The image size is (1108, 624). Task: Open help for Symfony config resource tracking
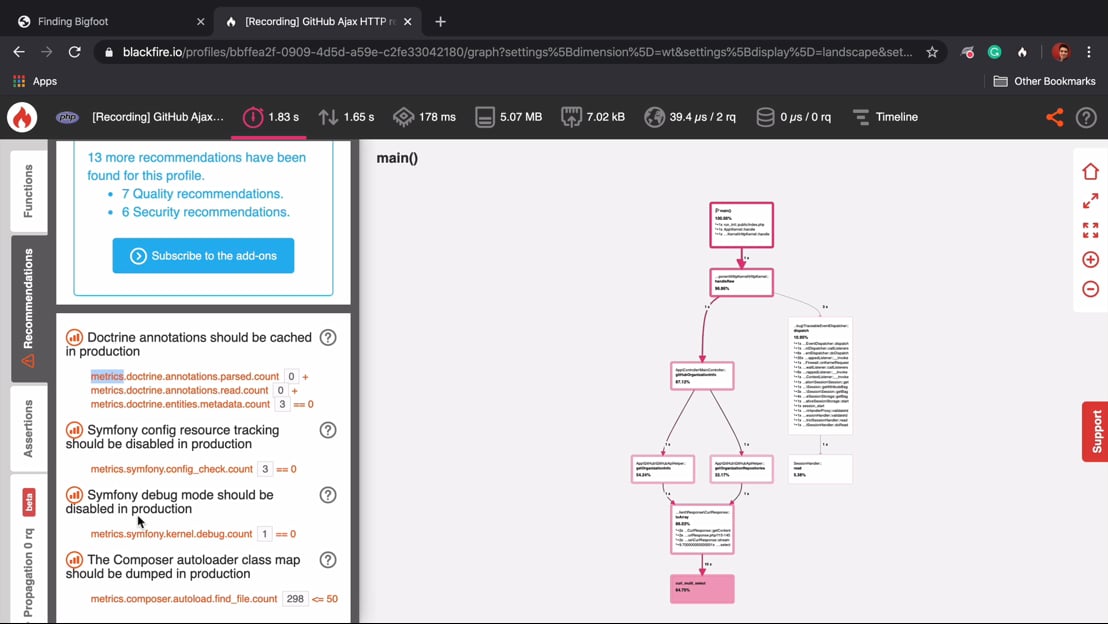[328, 430]
